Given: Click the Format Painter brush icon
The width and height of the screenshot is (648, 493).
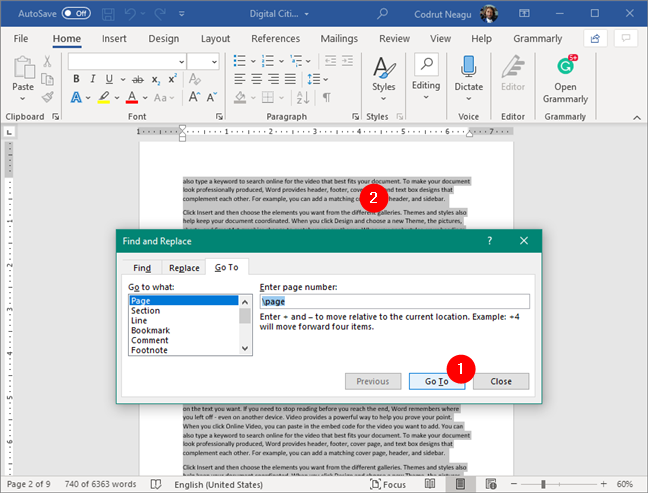Looking at the screenshot, I should pyautogui.click(x=48, y=98).
